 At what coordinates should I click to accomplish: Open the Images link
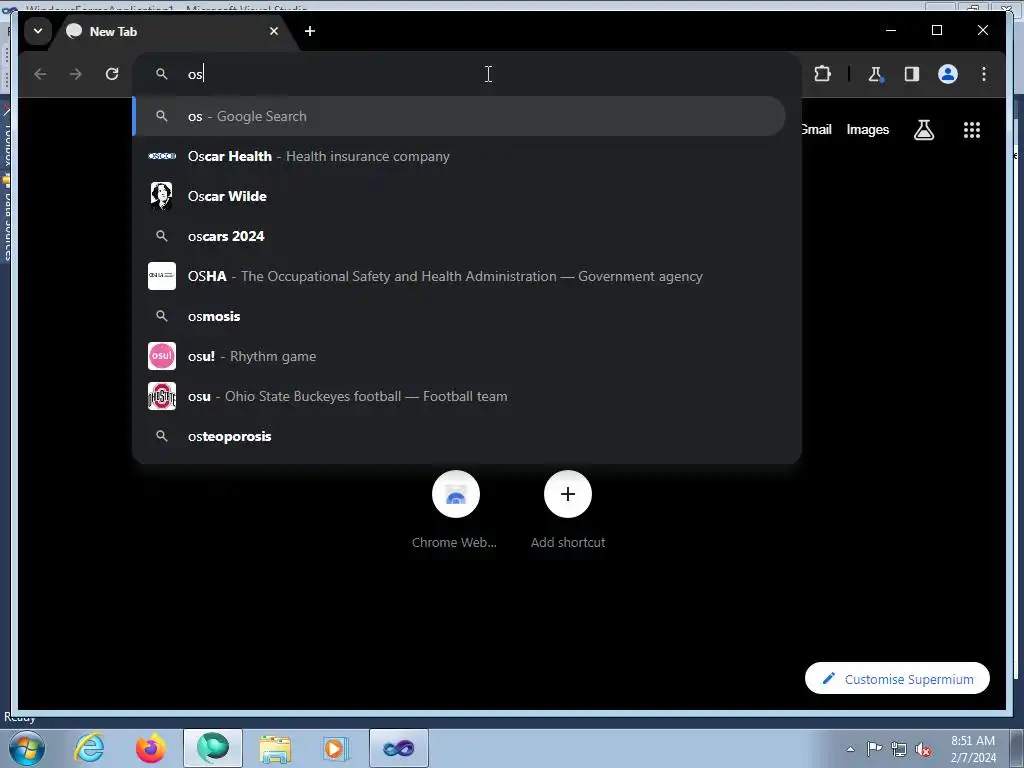point(867,129)
